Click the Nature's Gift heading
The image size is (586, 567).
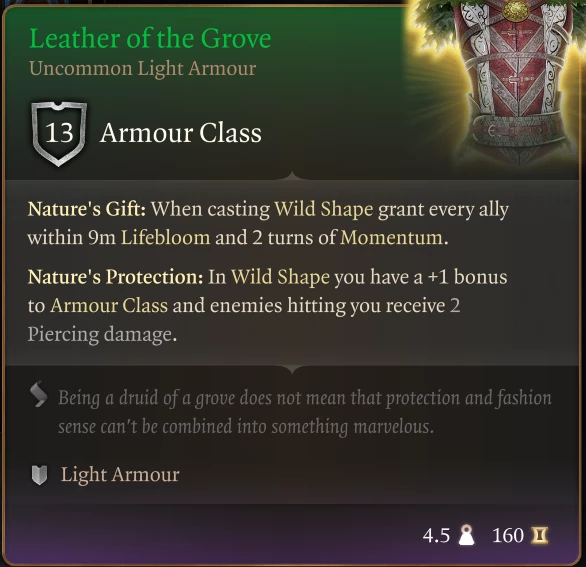(87, 209)
